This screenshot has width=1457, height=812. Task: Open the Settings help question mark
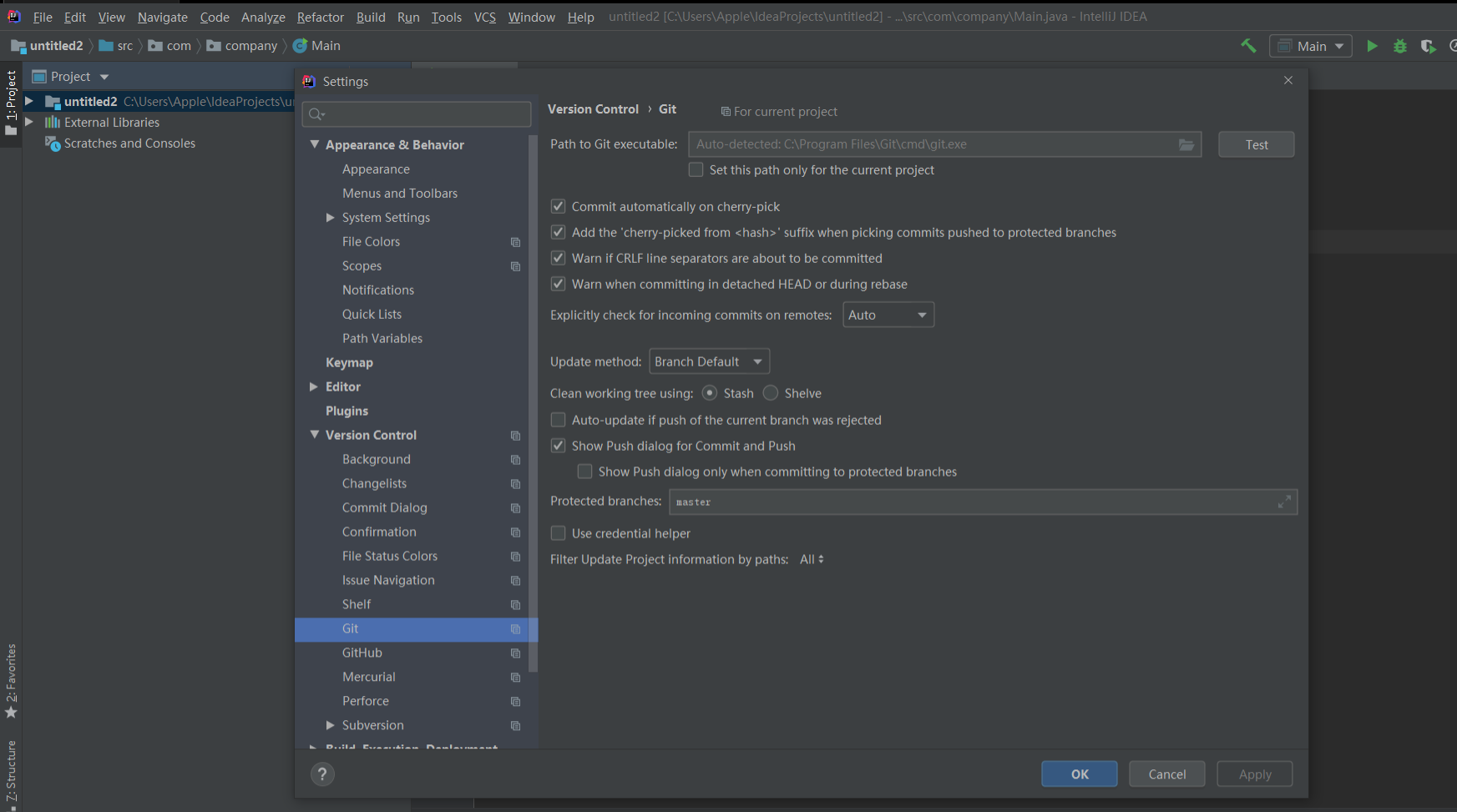(x=322, y=774)
